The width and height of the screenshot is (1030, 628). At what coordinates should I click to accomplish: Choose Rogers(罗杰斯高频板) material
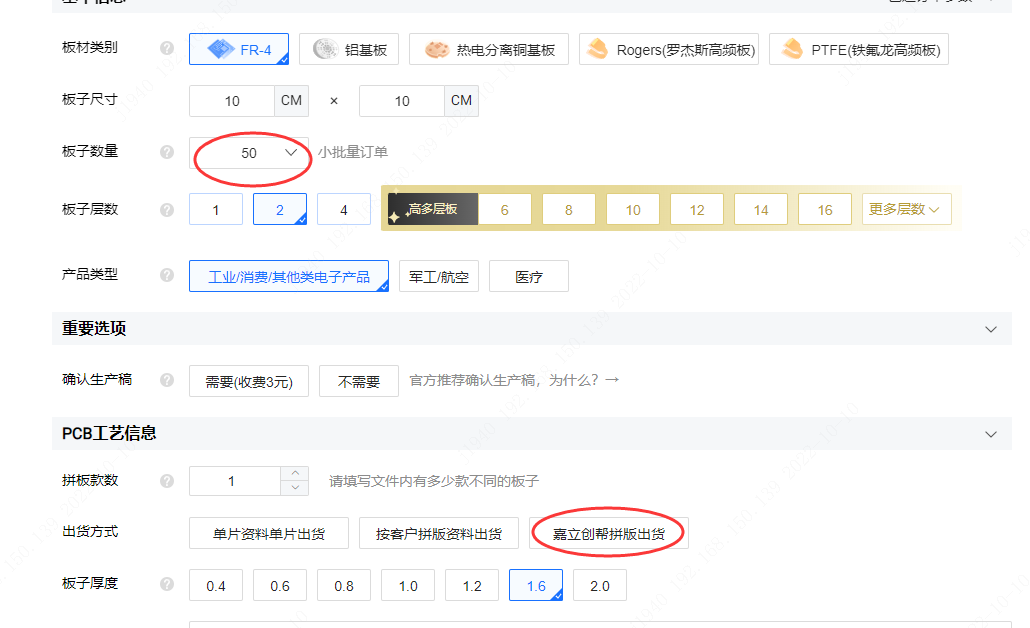tap(668, 49)
